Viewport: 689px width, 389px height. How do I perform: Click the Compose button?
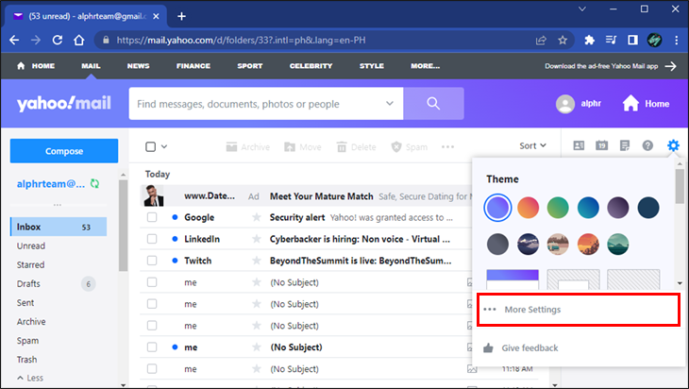point(64,151)
